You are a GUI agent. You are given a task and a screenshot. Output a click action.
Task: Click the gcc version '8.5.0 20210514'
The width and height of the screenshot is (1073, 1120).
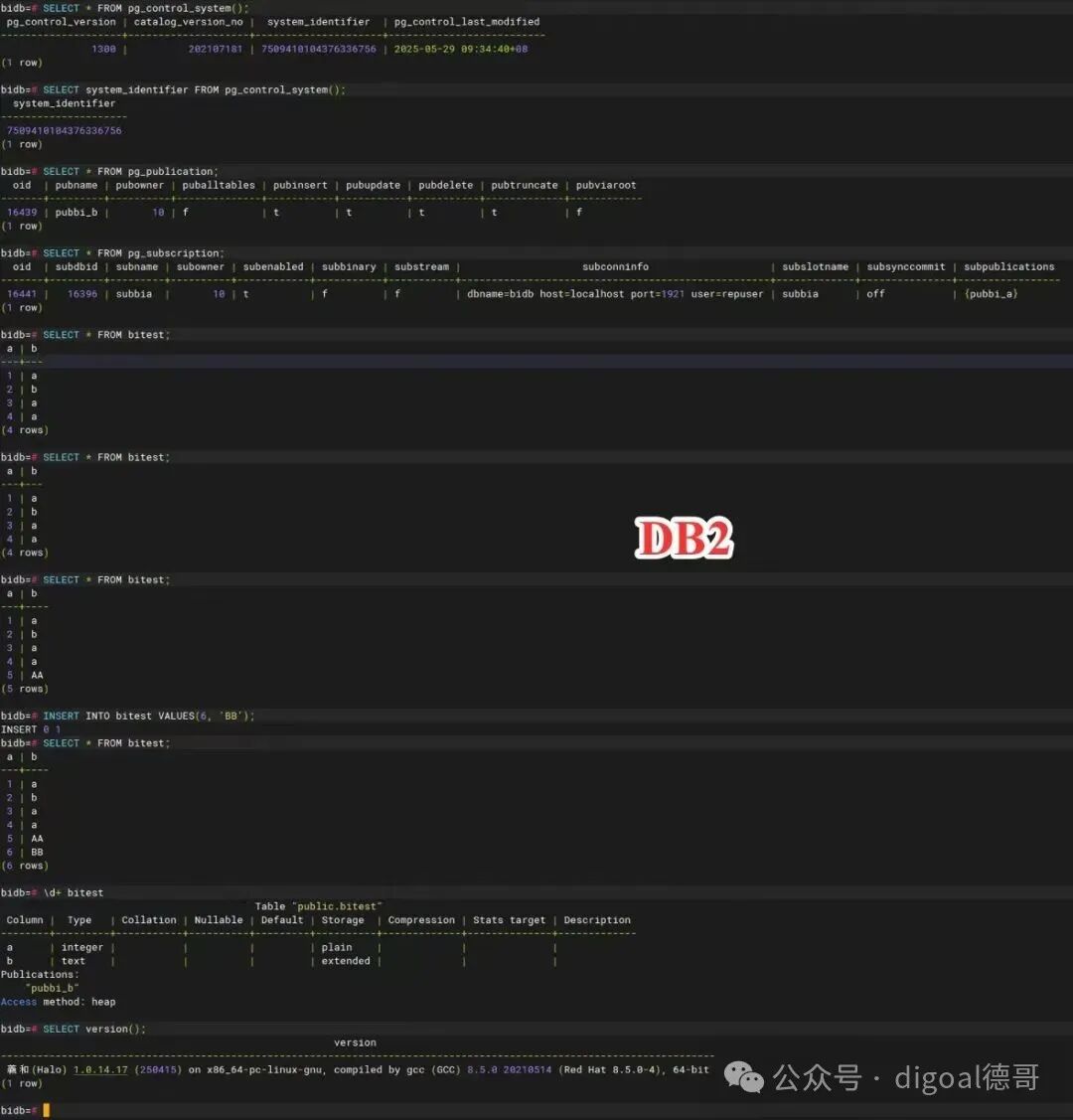(x=509, y=1069)
